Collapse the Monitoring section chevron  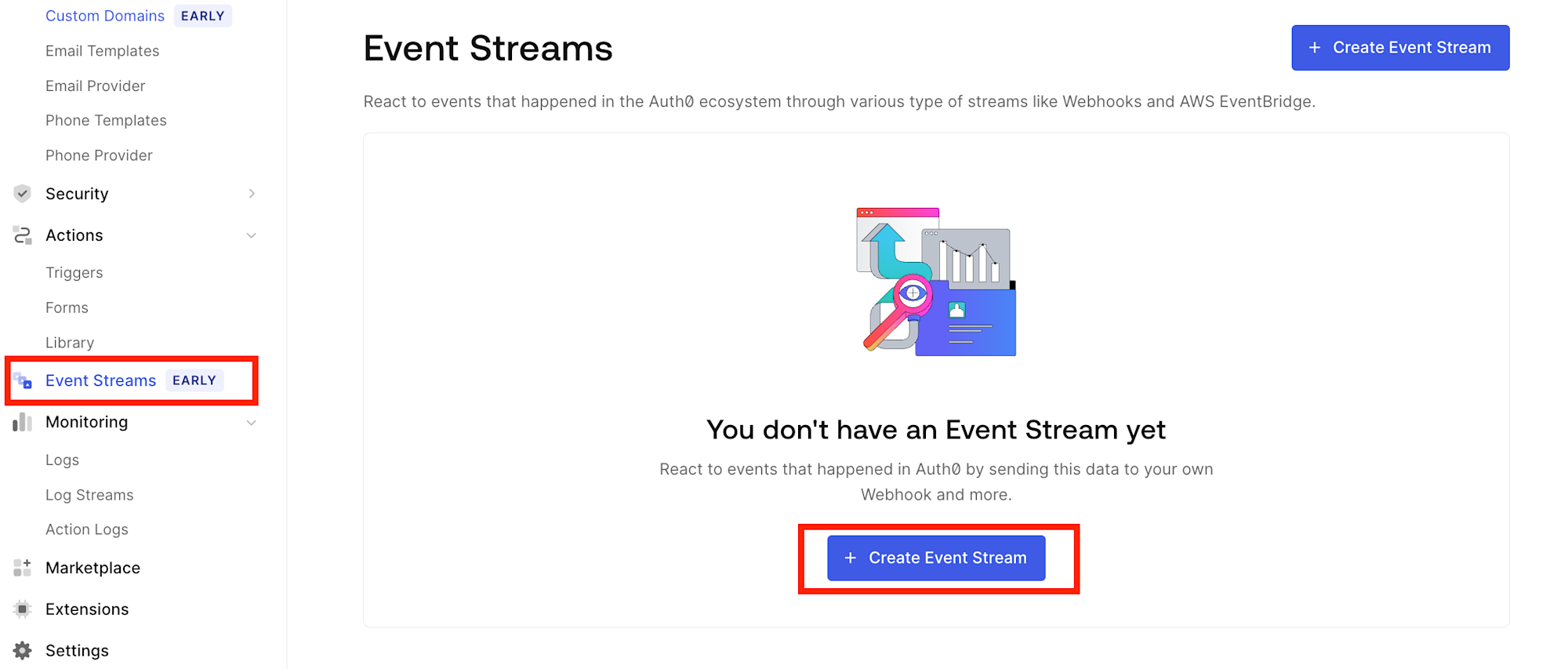click(252, 423)
